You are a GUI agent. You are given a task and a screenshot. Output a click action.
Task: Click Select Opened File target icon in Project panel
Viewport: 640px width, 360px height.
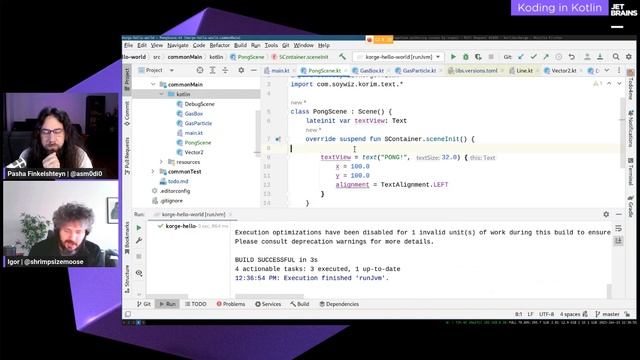[200, 70]
